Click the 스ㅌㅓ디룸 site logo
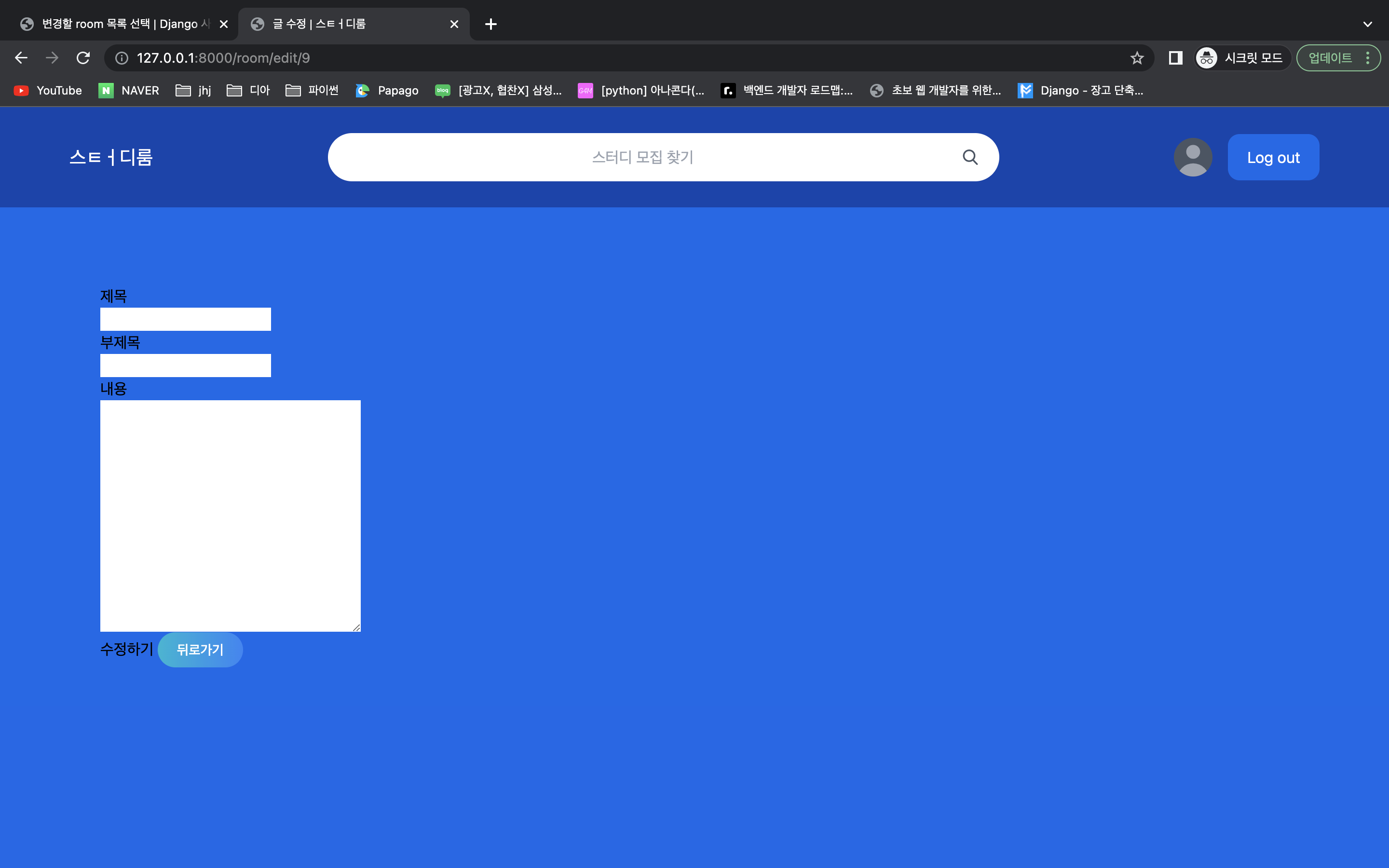 tap(111, 157)
